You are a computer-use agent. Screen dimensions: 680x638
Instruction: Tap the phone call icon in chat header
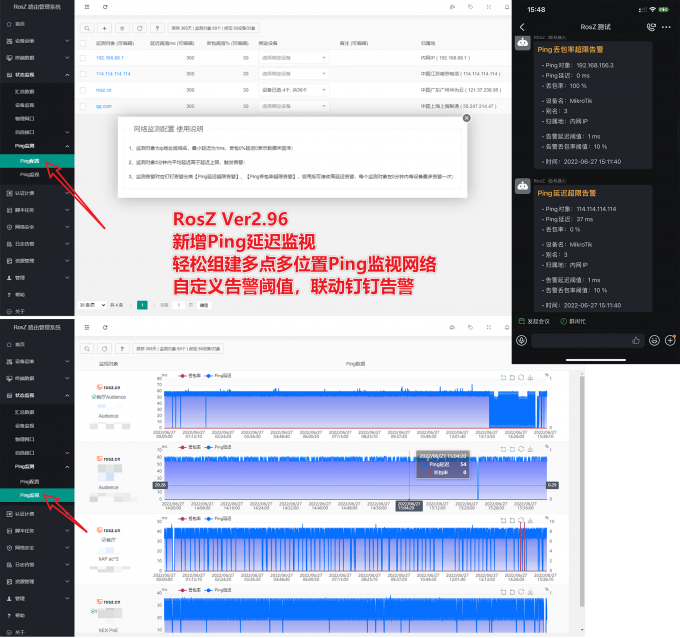pyautogui.click(x=651, y=27)
